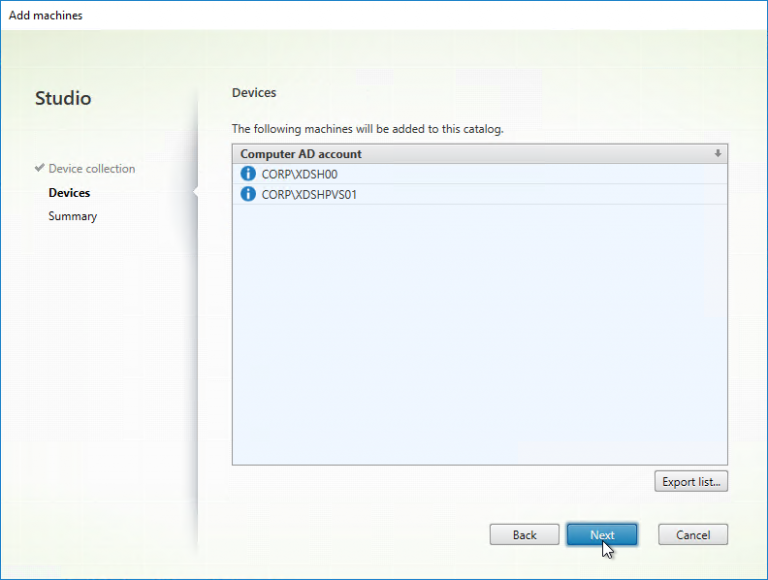The height and width of the screenshot is (580, 768).
Task: Select the CORP\XDSHPVS01 row
Action: point(480,194)
